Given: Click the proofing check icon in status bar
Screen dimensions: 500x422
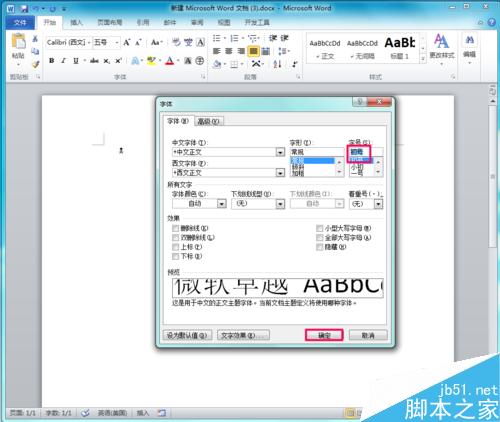Looking at the screenshot, I should click(85, 413).
